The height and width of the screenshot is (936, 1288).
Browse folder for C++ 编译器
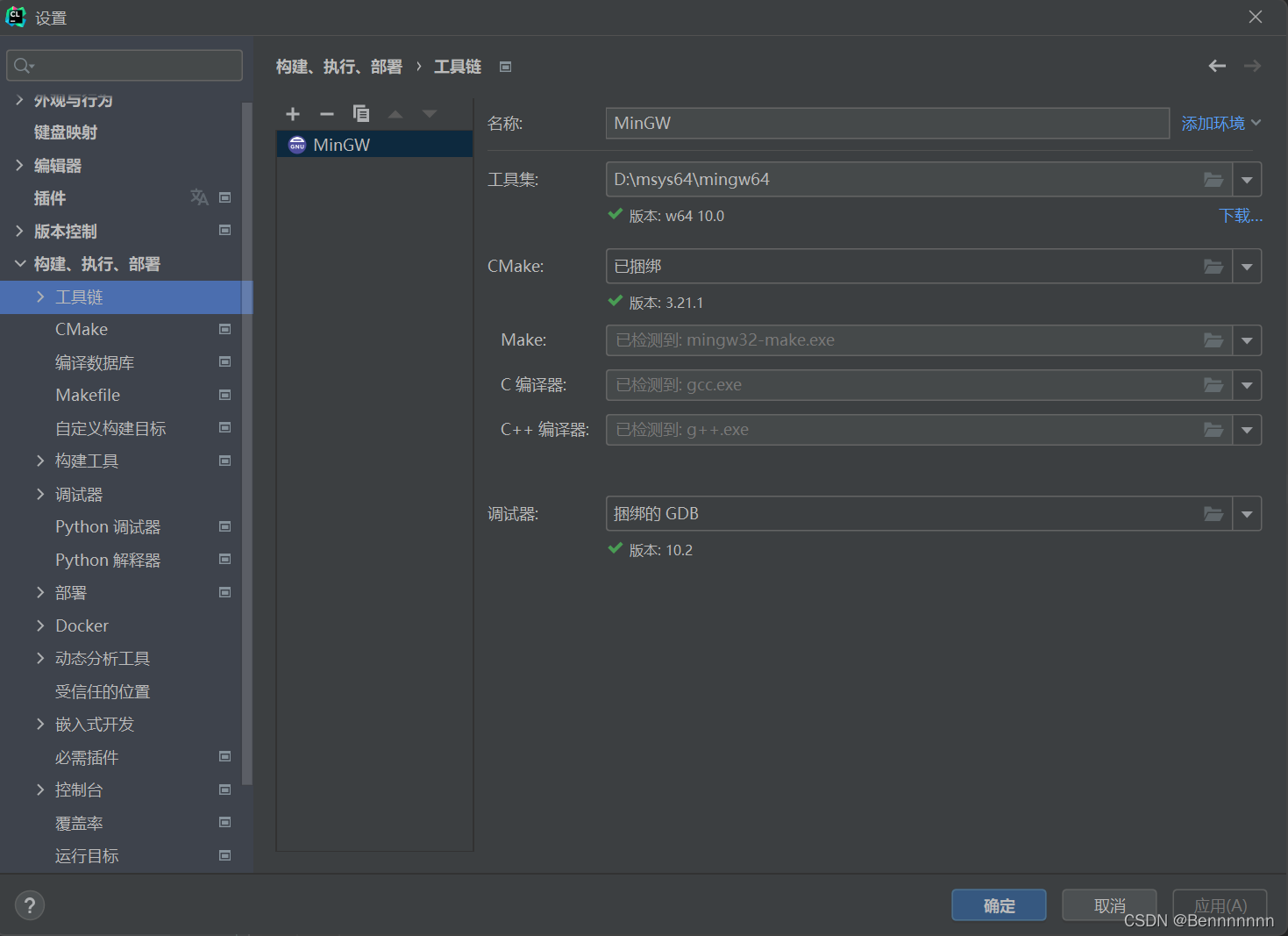(x=1213, y=430)
